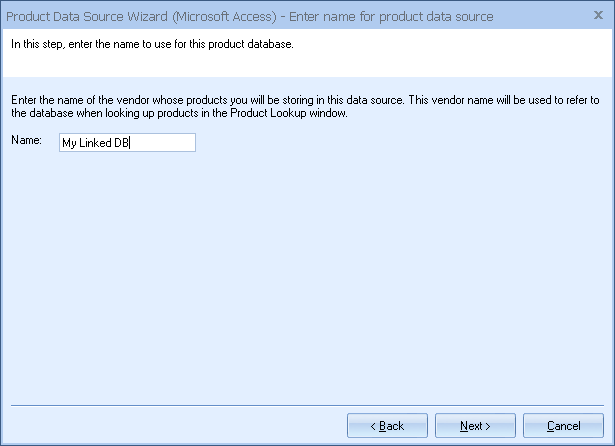
Task: Click blank area of white header banner
Action: point(450,58)
